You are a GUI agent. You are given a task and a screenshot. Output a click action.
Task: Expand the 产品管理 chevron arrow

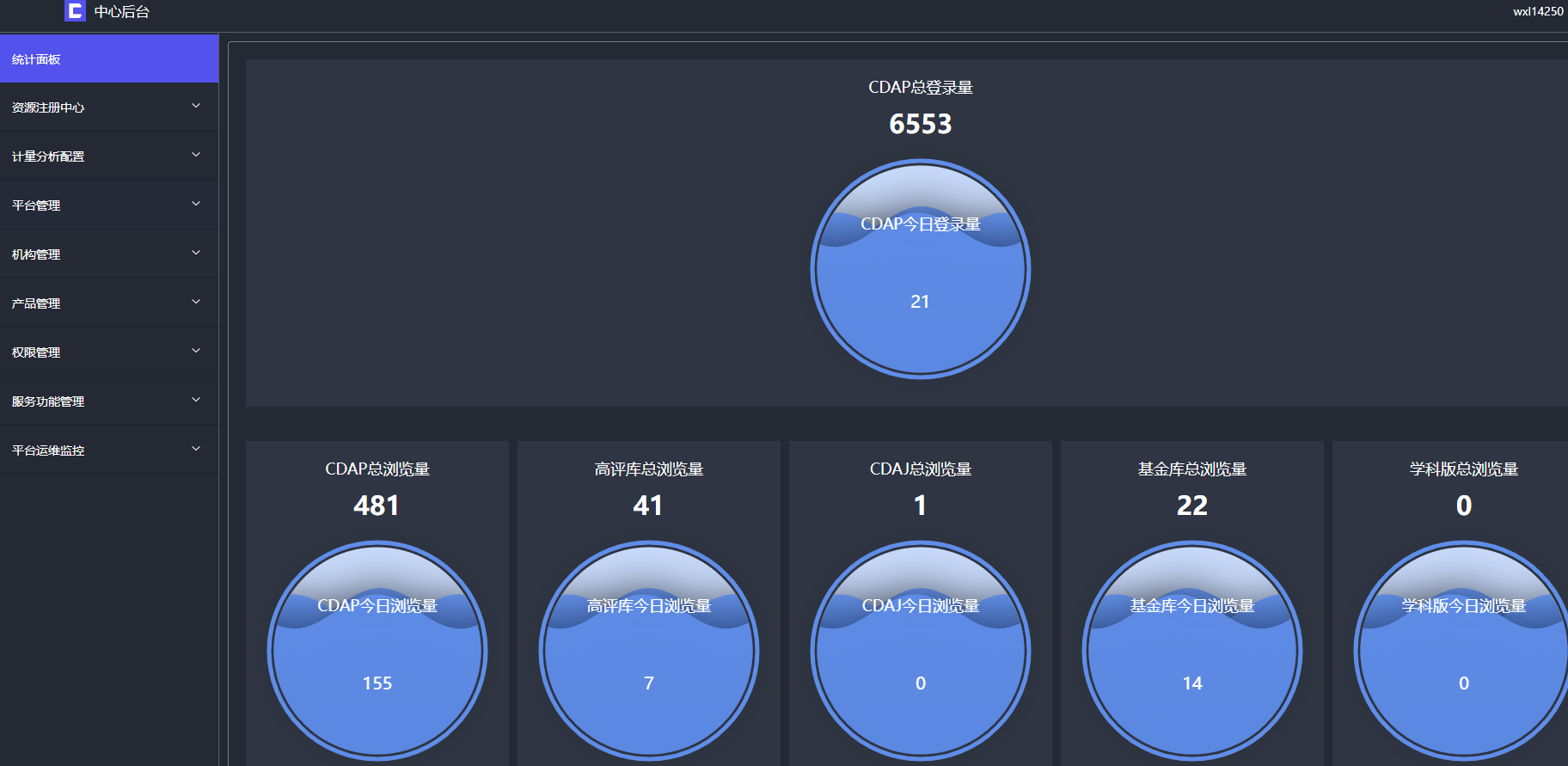[x=196, y=302]
